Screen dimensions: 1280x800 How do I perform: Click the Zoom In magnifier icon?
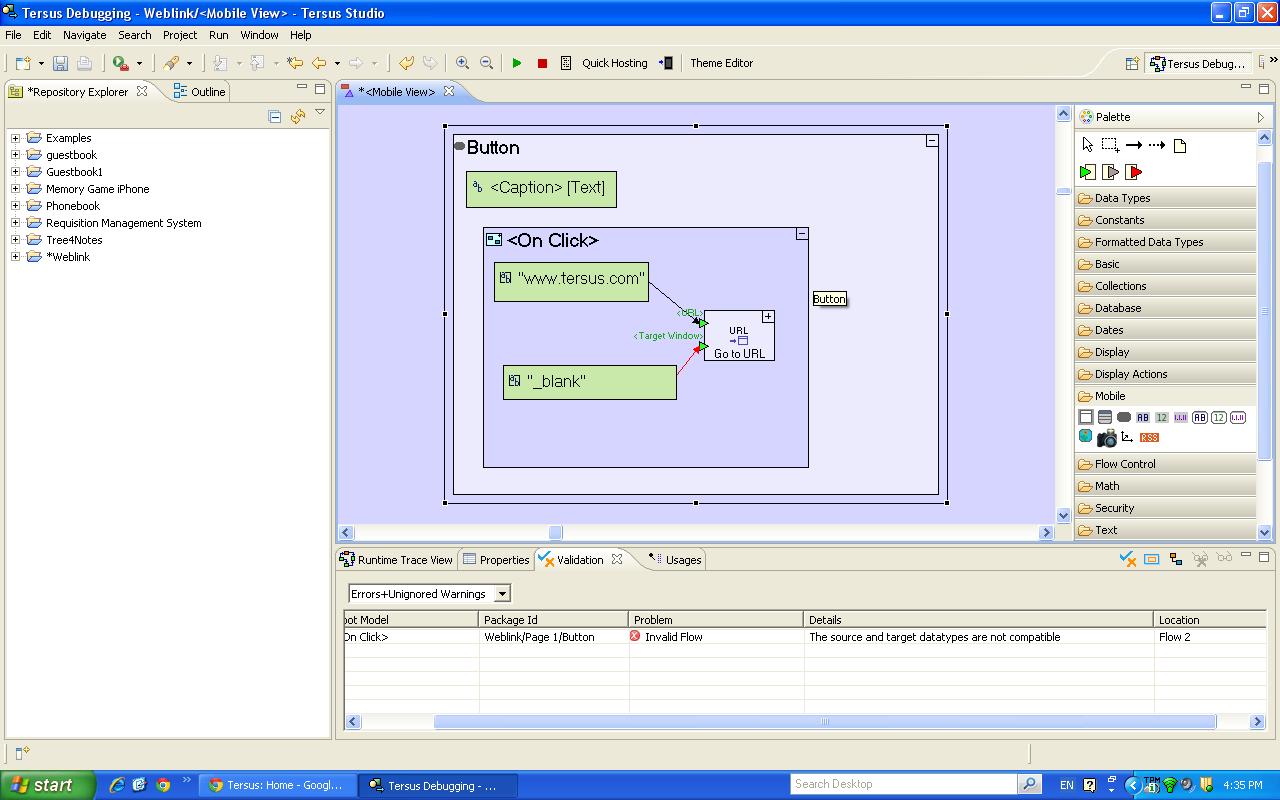pyautogui.click(x=462, y=63)
